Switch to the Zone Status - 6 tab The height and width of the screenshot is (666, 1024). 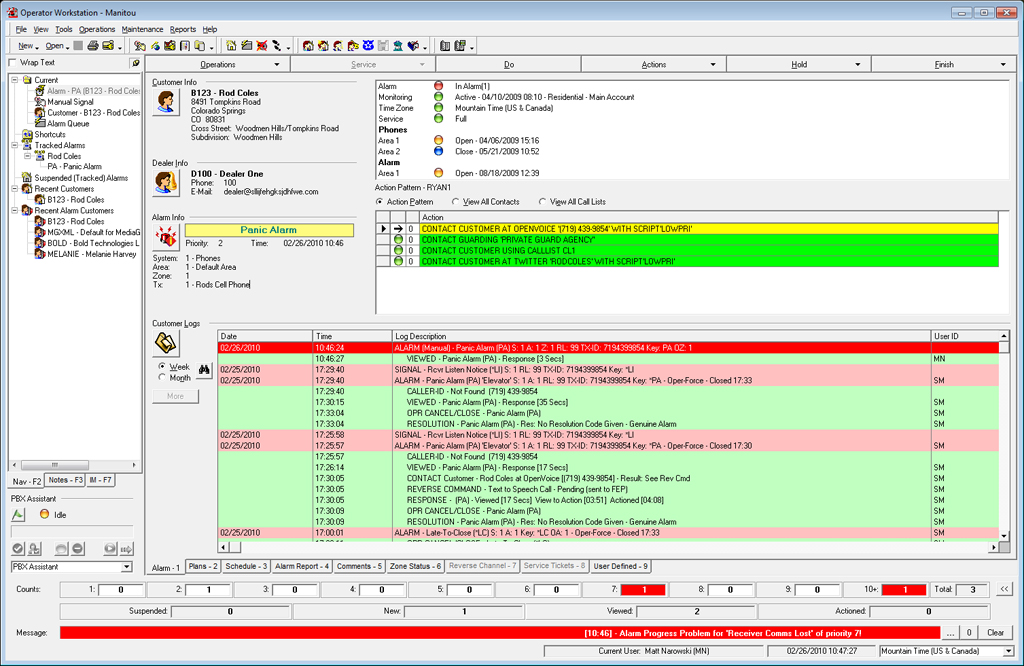pos(415,567)
